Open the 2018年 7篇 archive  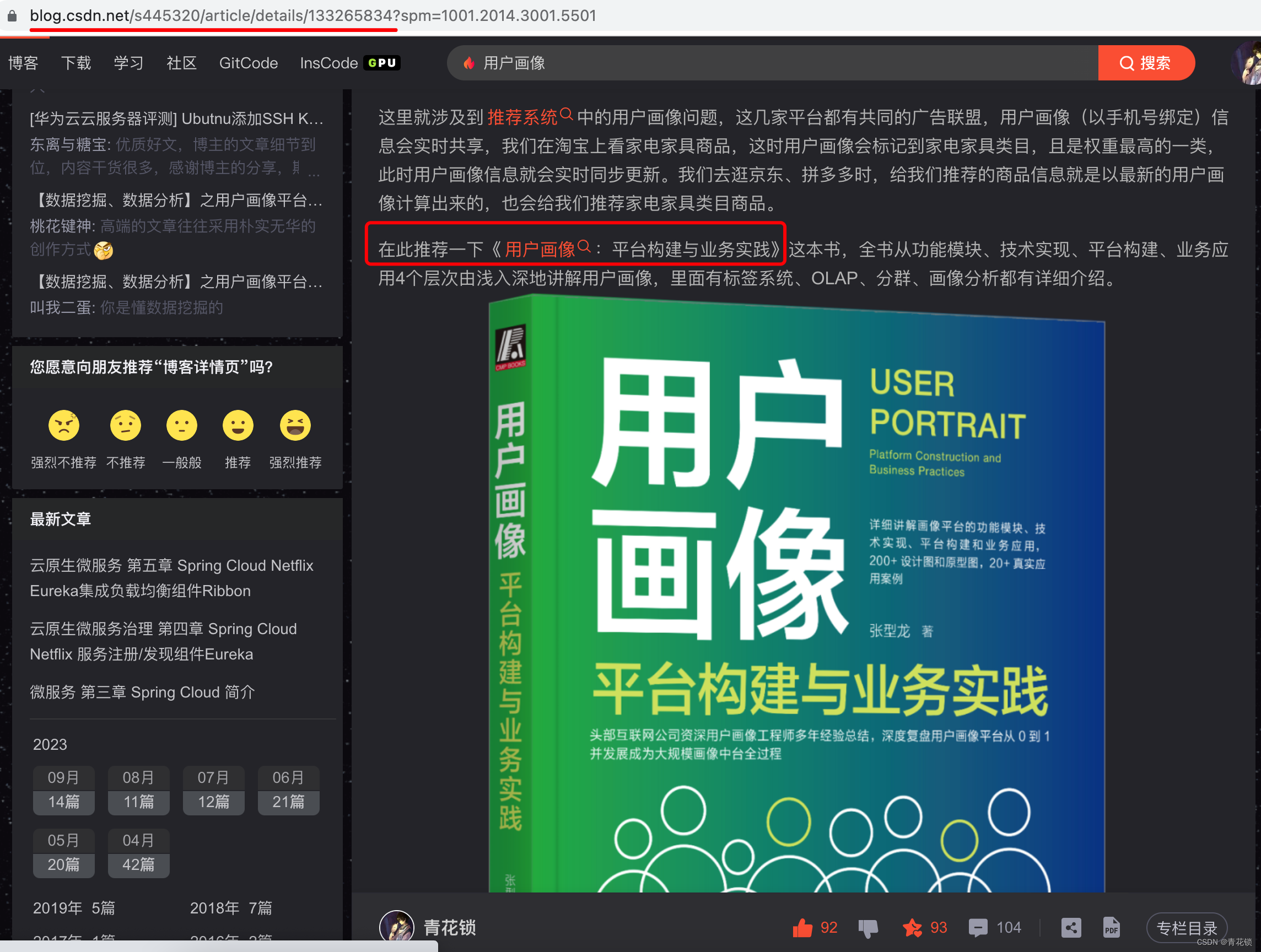click(x=231, y=908)
